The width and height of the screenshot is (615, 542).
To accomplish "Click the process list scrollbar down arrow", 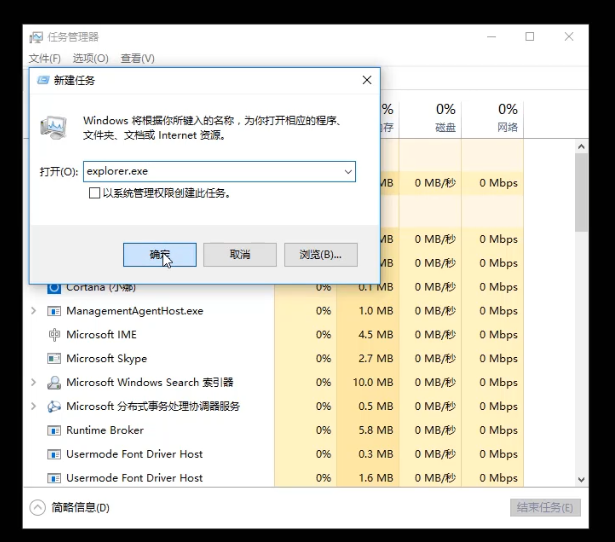I will pyautogui.click(x=581, y=480).
